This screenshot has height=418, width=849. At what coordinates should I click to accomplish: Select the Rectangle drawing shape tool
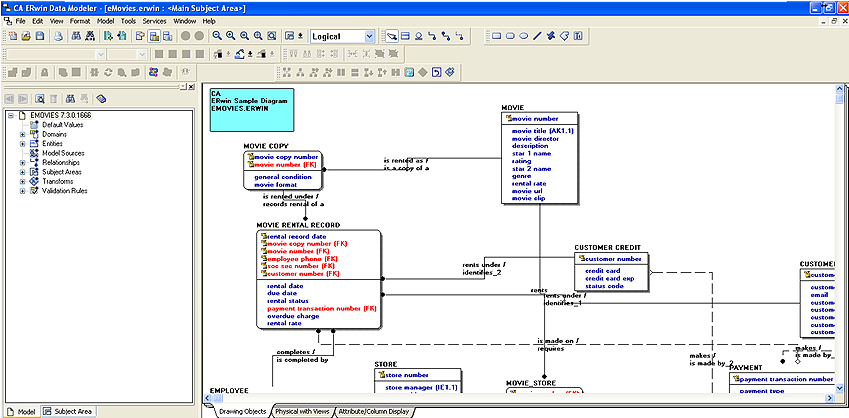coord(496,36)
